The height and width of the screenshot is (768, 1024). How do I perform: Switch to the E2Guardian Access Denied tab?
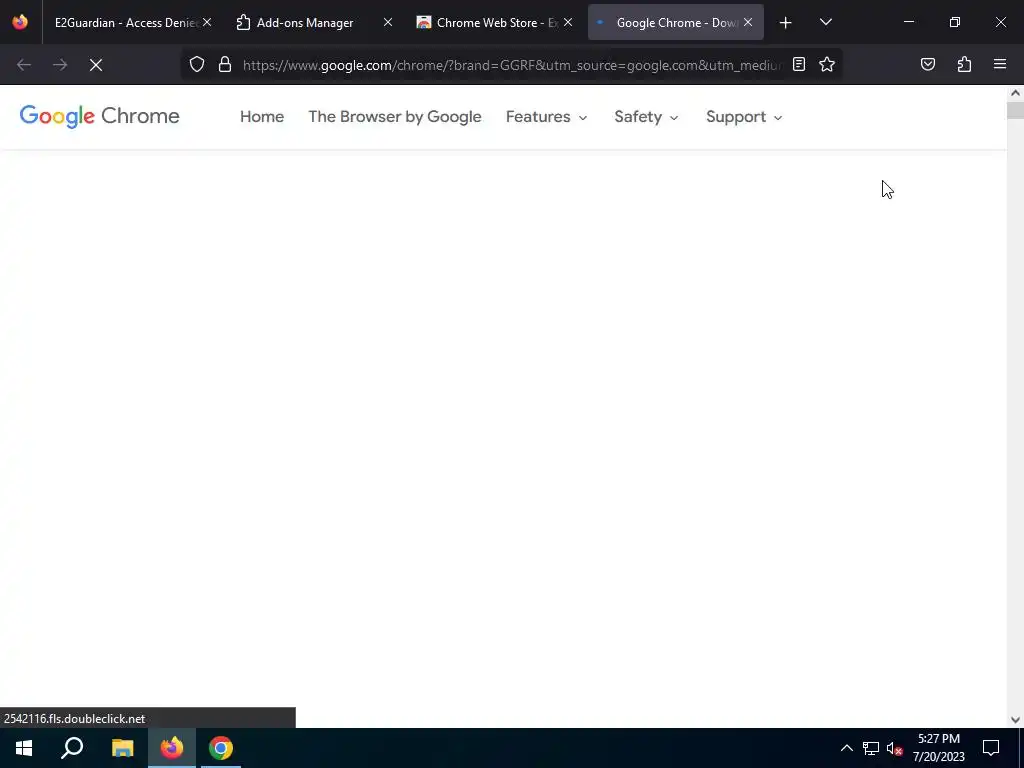click(x=125, y=22)
